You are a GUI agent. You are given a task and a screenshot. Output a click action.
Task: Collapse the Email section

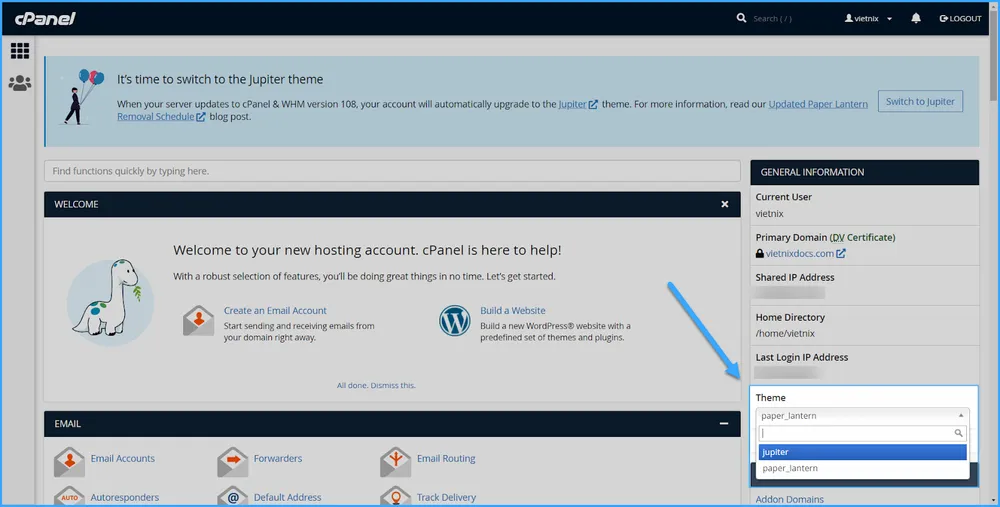724,424
